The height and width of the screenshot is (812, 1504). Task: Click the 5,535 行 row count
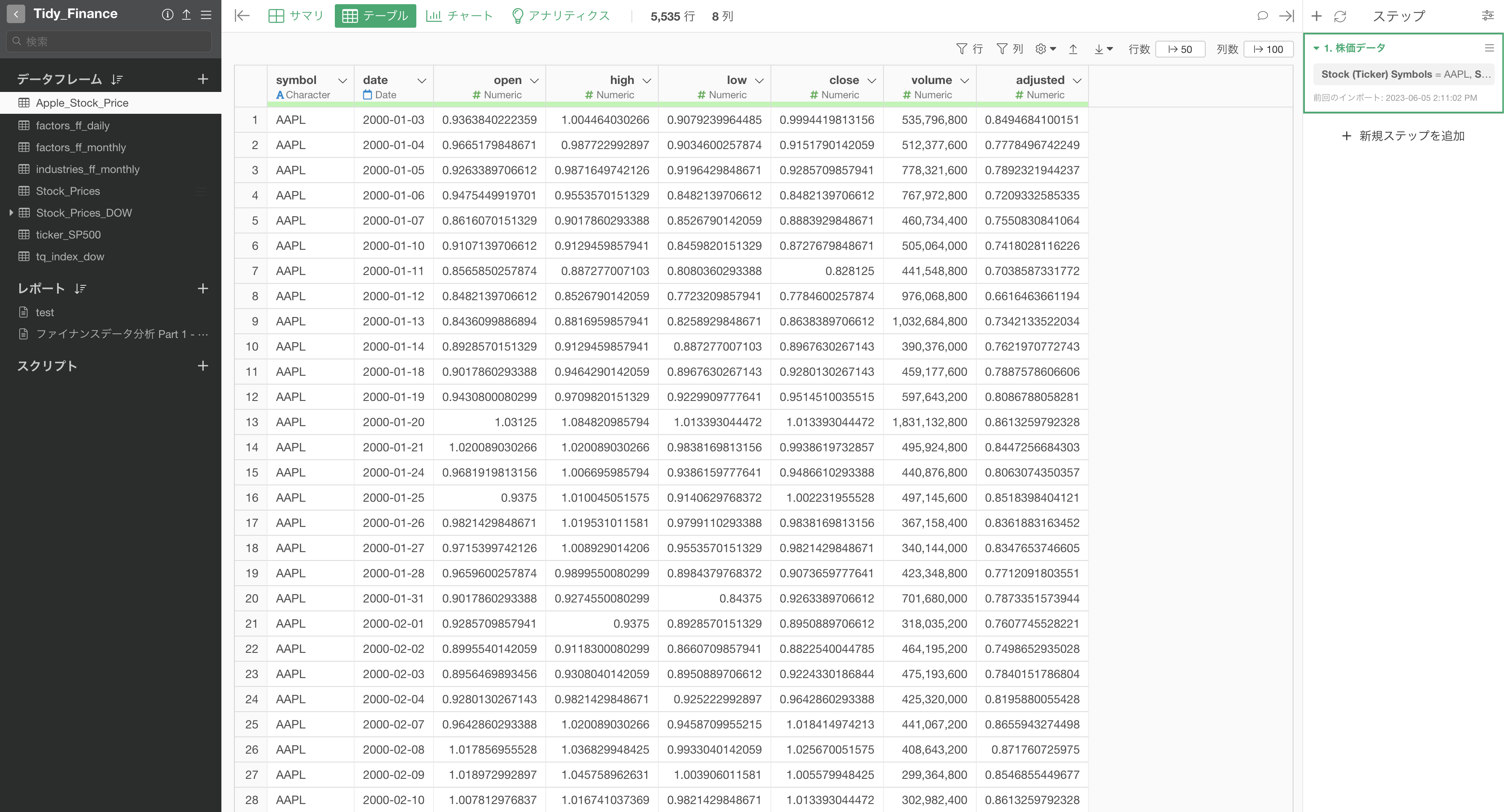(673, 16)
